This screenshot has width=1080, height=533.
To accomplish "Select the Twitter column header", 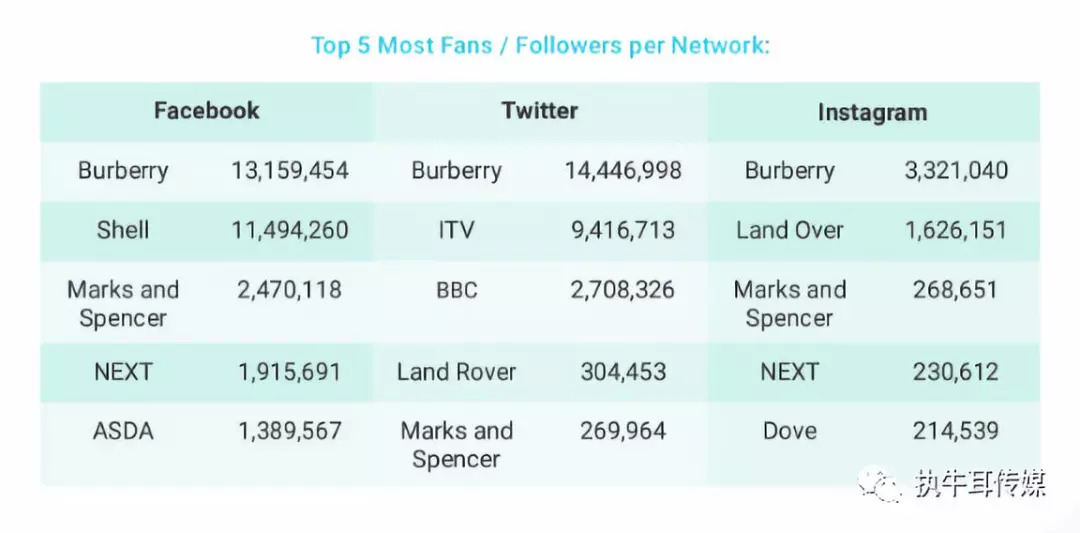I will [x=540, y=111].
